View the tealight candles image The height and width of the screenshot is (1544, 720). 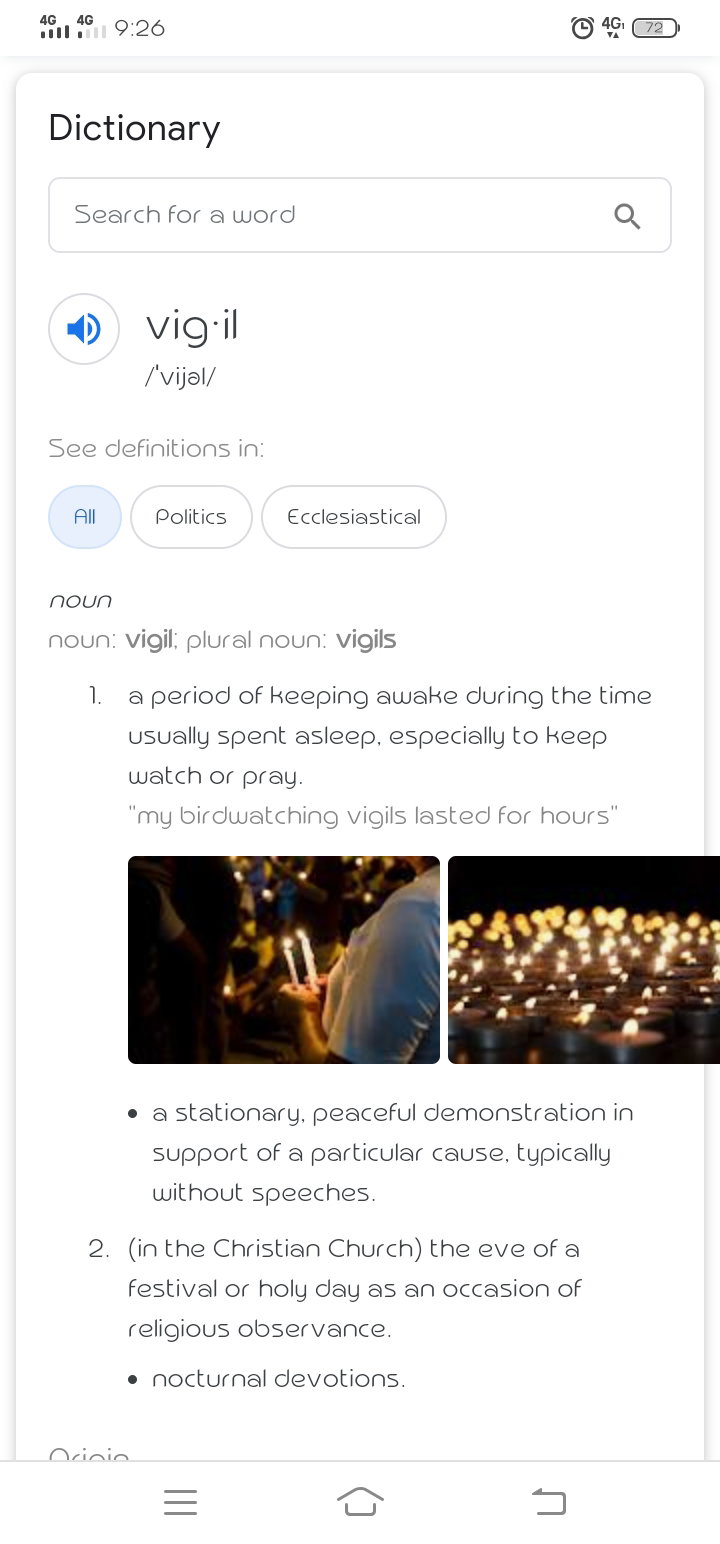click(584, 960)
